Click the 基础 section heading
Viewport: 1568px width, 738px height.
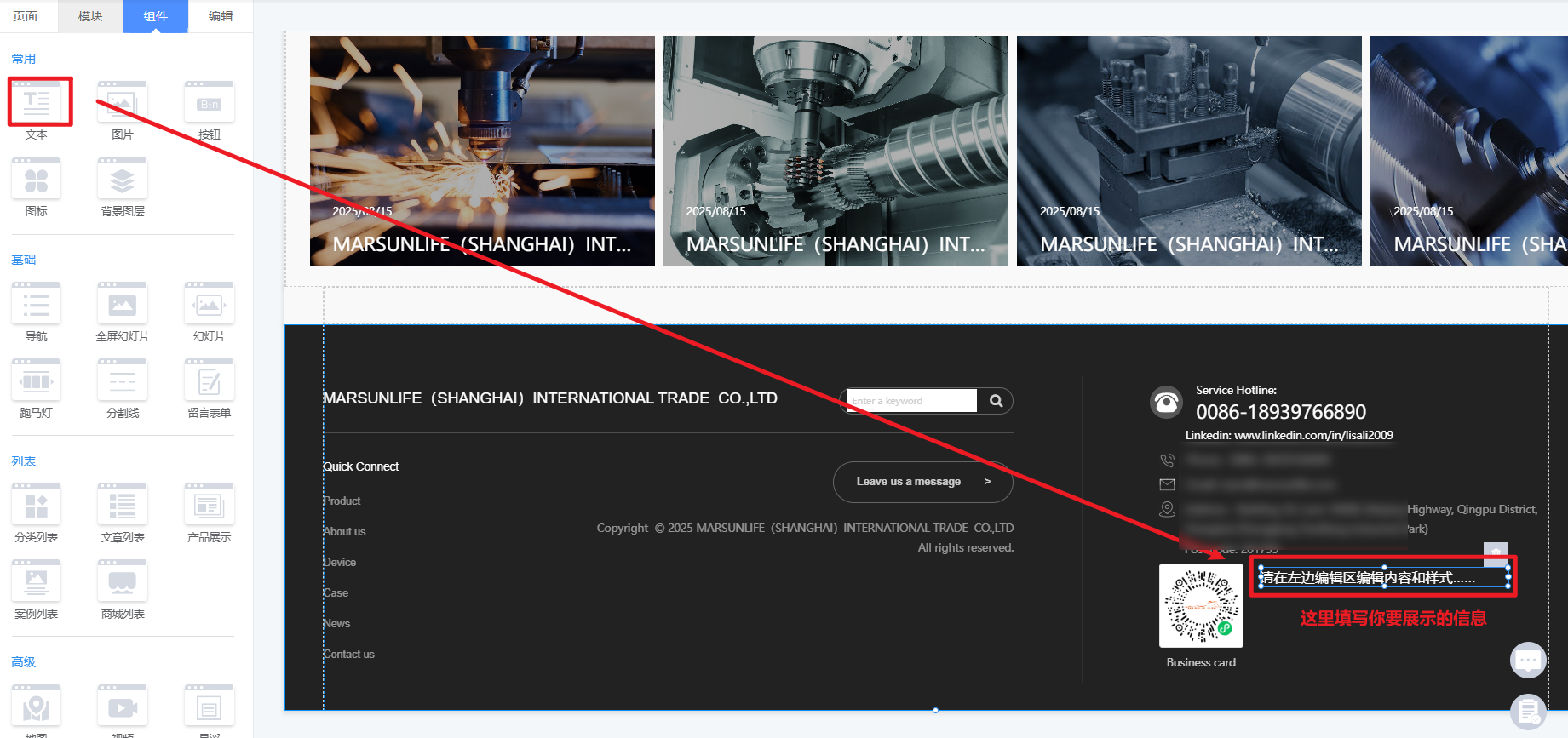(x=24, y=260)
